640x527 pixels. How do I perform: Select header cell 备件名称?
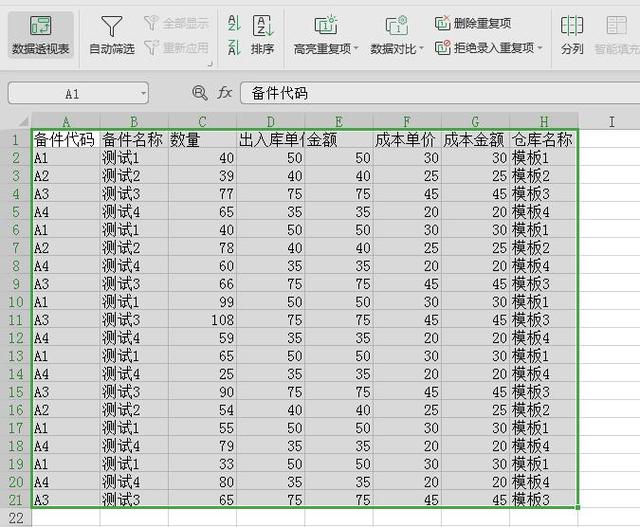tap(134, 140)
